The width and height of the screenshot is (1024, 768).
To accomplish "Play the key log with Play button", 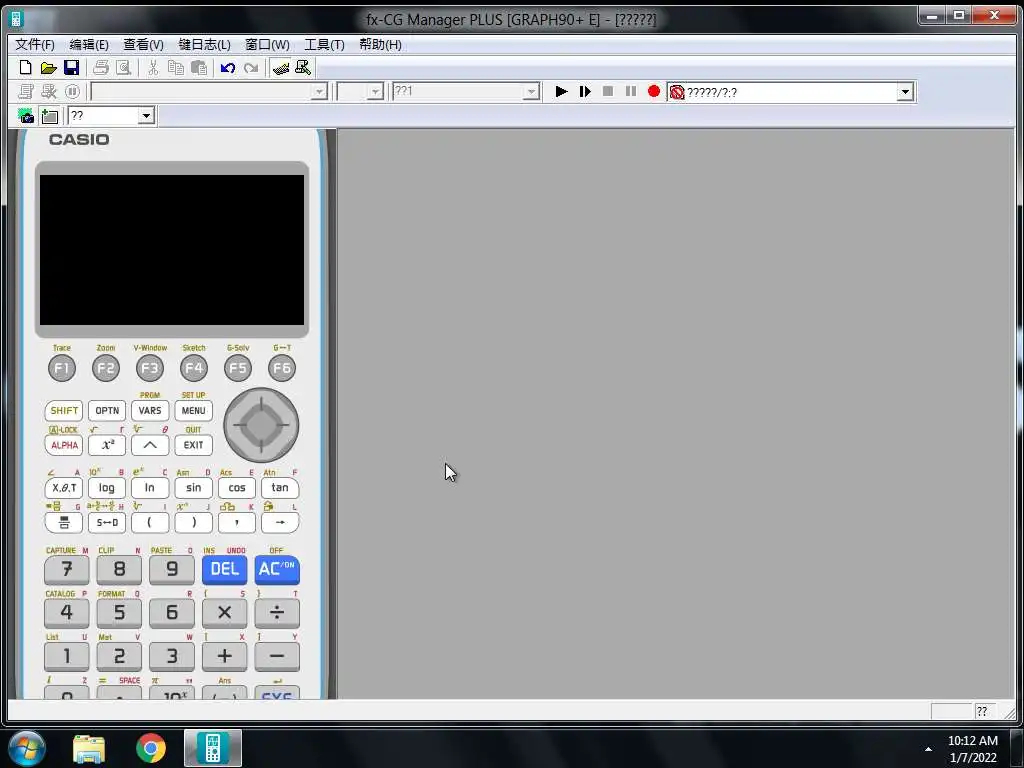I will (561, 91).
